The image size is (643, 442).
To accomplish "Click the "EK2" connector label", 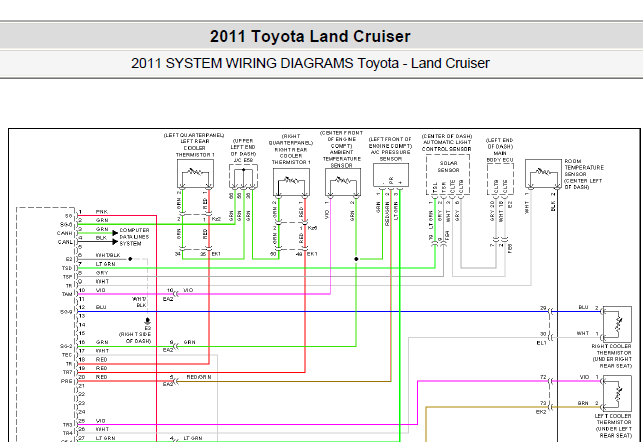I will click(541, 412).
